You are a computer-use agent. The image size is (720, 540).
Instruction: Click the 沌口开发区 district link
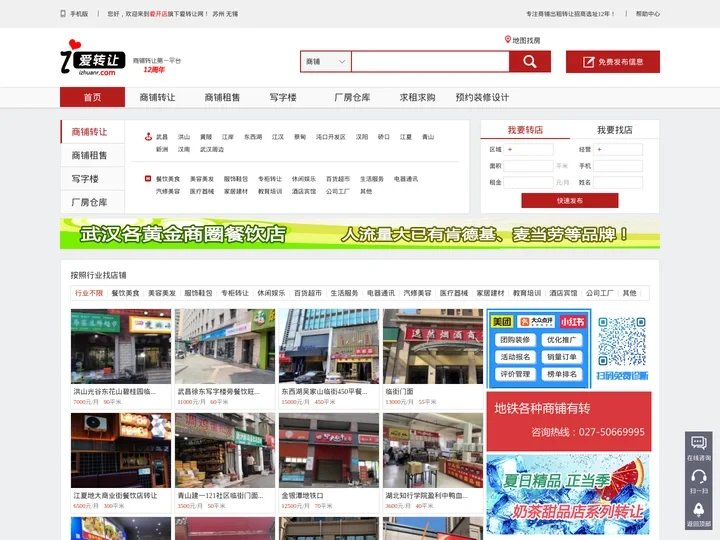(x=331, y=137)
